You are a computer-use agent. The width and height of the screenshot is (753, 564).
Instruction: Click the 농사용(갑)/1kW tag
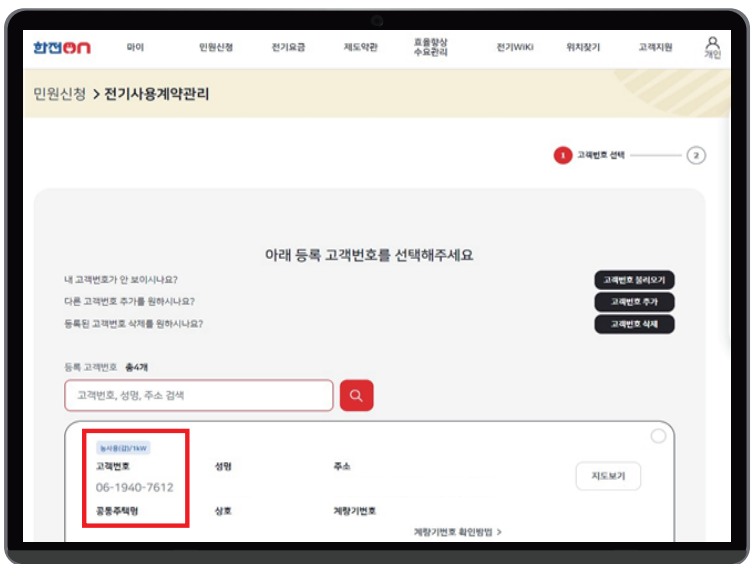123,448
